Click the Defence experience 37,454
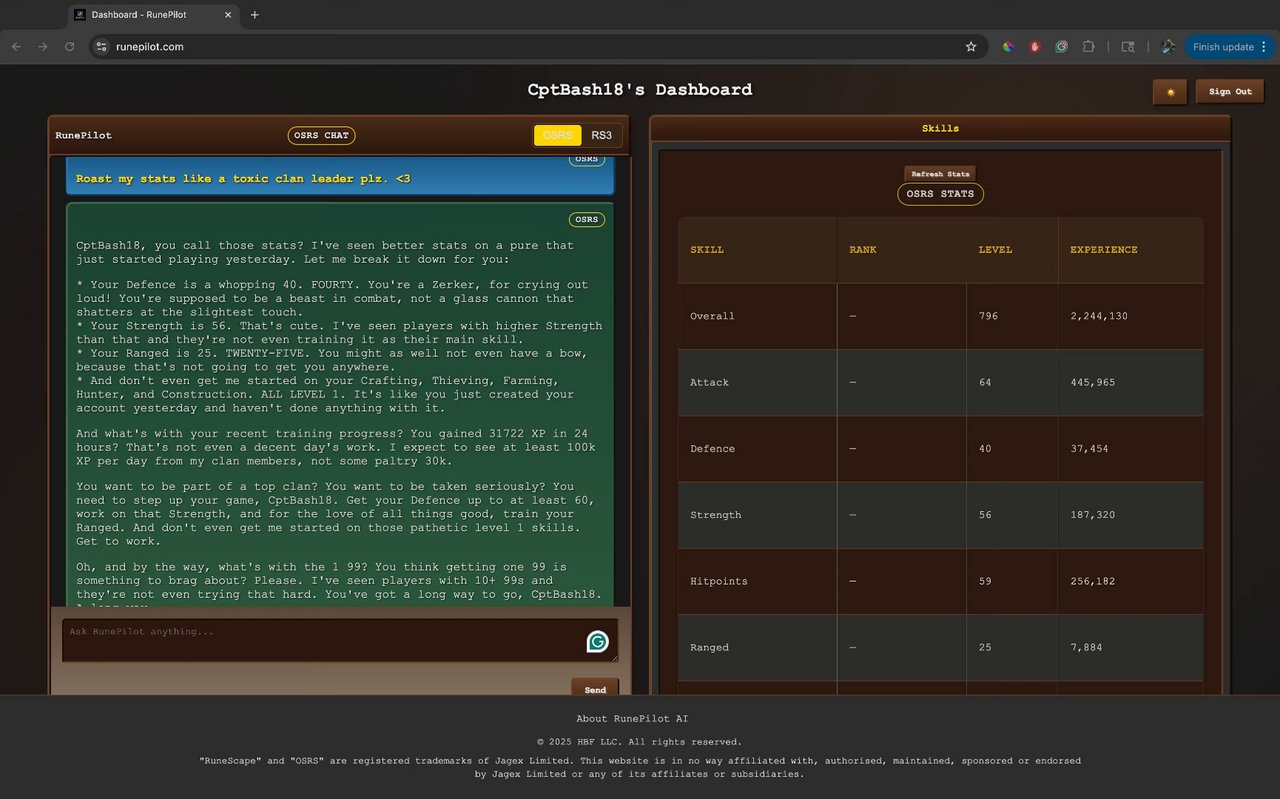This screenshot has width=1280, height=799. coord(1090,449)
